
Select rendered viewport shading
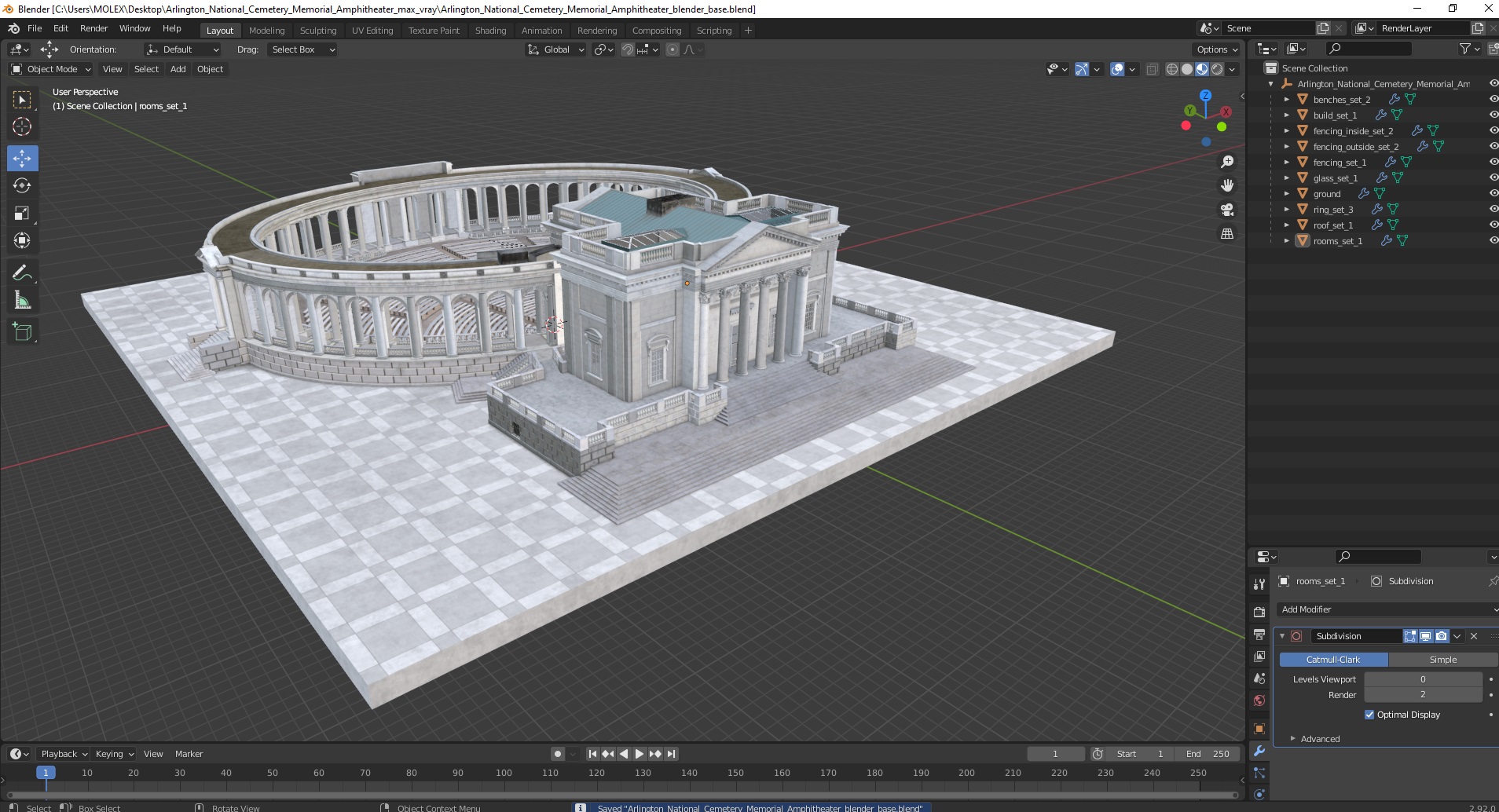point(1217,69)
